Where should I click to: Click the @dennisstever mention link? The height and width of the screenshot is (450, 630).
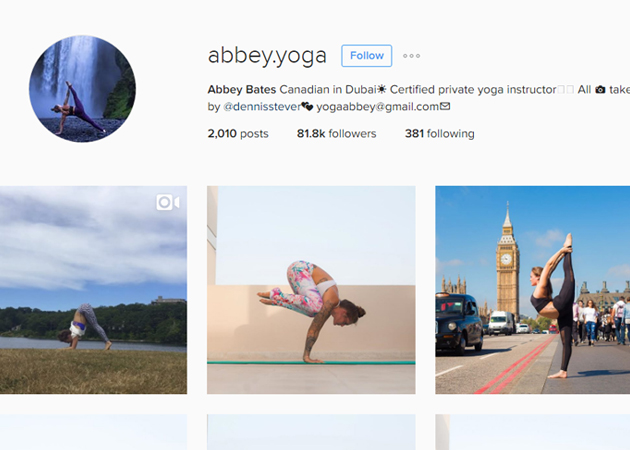pos(262,107)
